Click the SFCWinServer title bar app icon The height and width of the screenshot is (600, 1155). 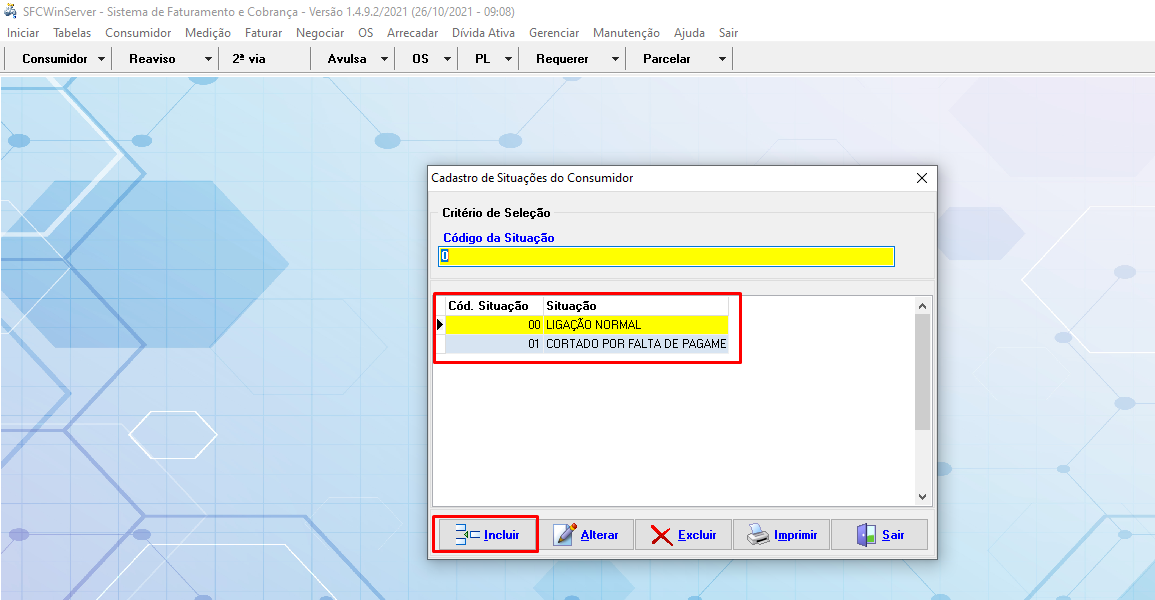pos(10,11)
